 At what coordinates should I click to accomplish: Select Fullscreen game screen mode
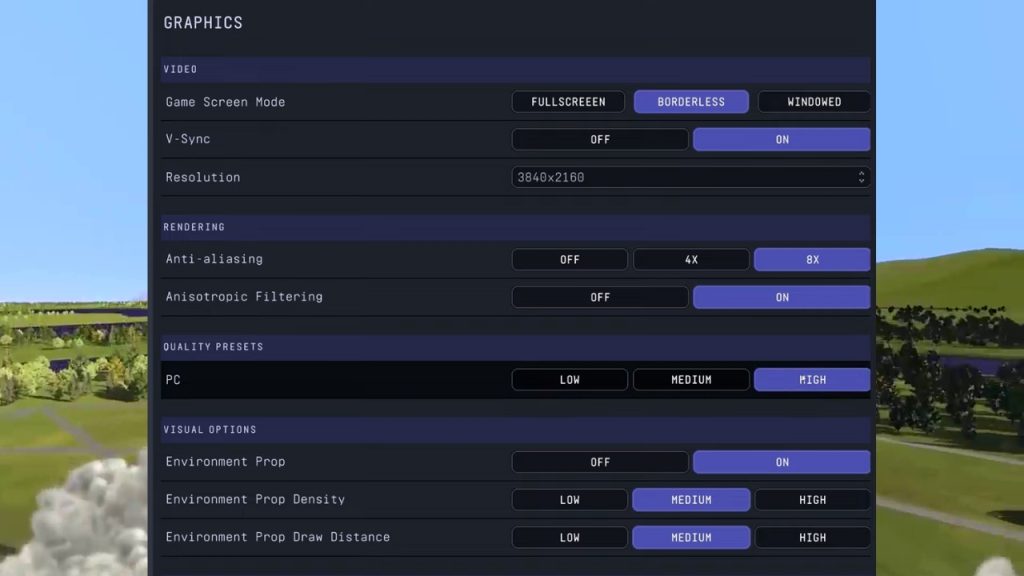point(568,102)
